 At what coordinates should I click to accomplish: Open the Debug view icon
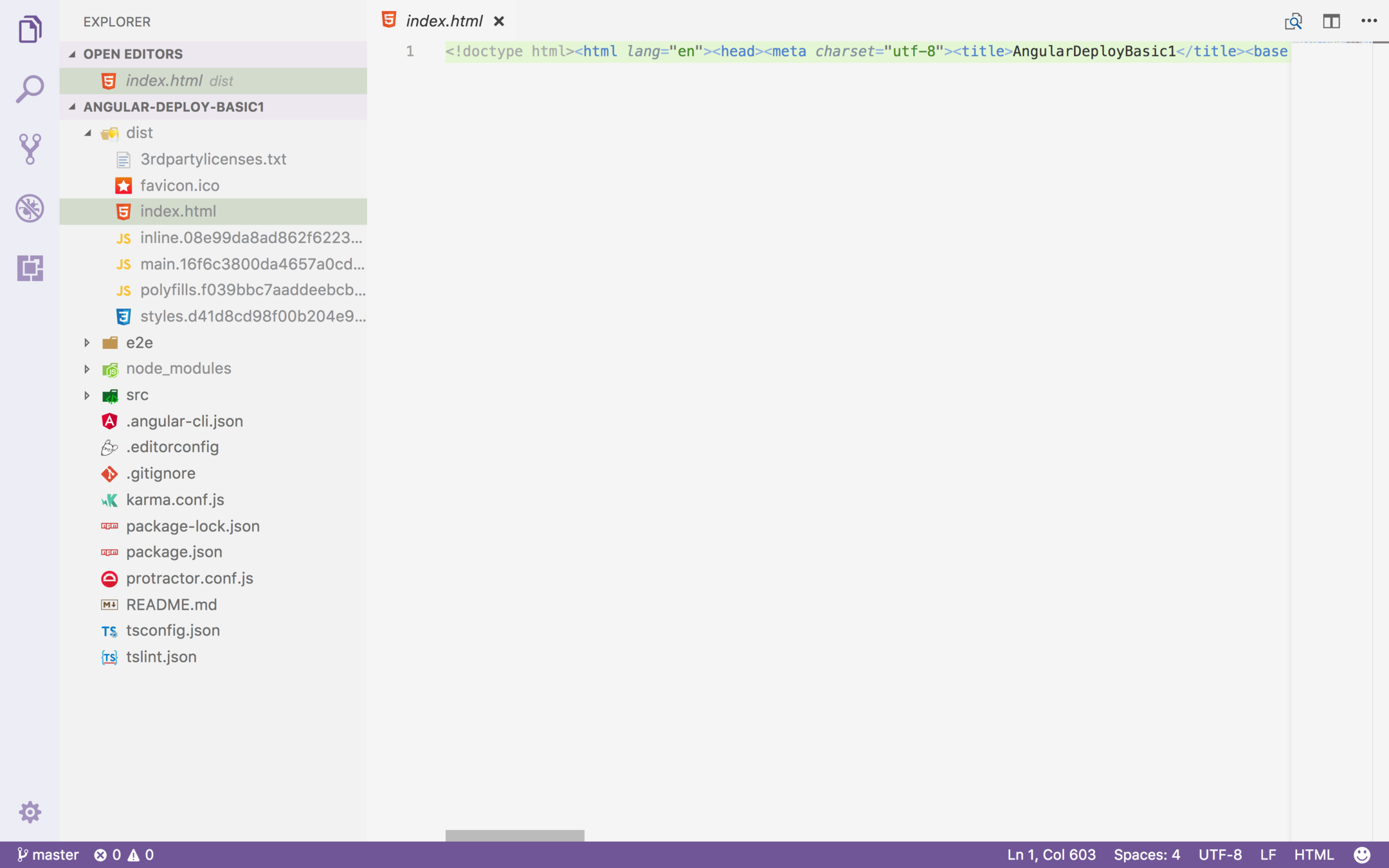tap(30, 208)
